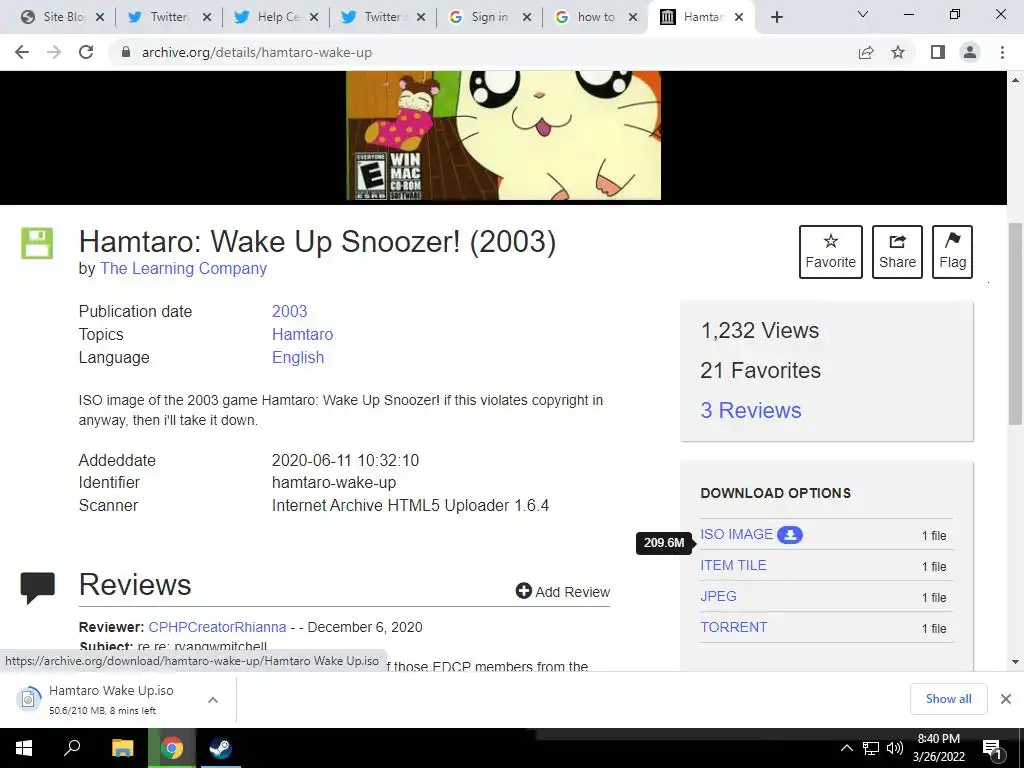Click the Add Review plus icon
Viewport: 1024px width, 768px height.
(524, 591)
